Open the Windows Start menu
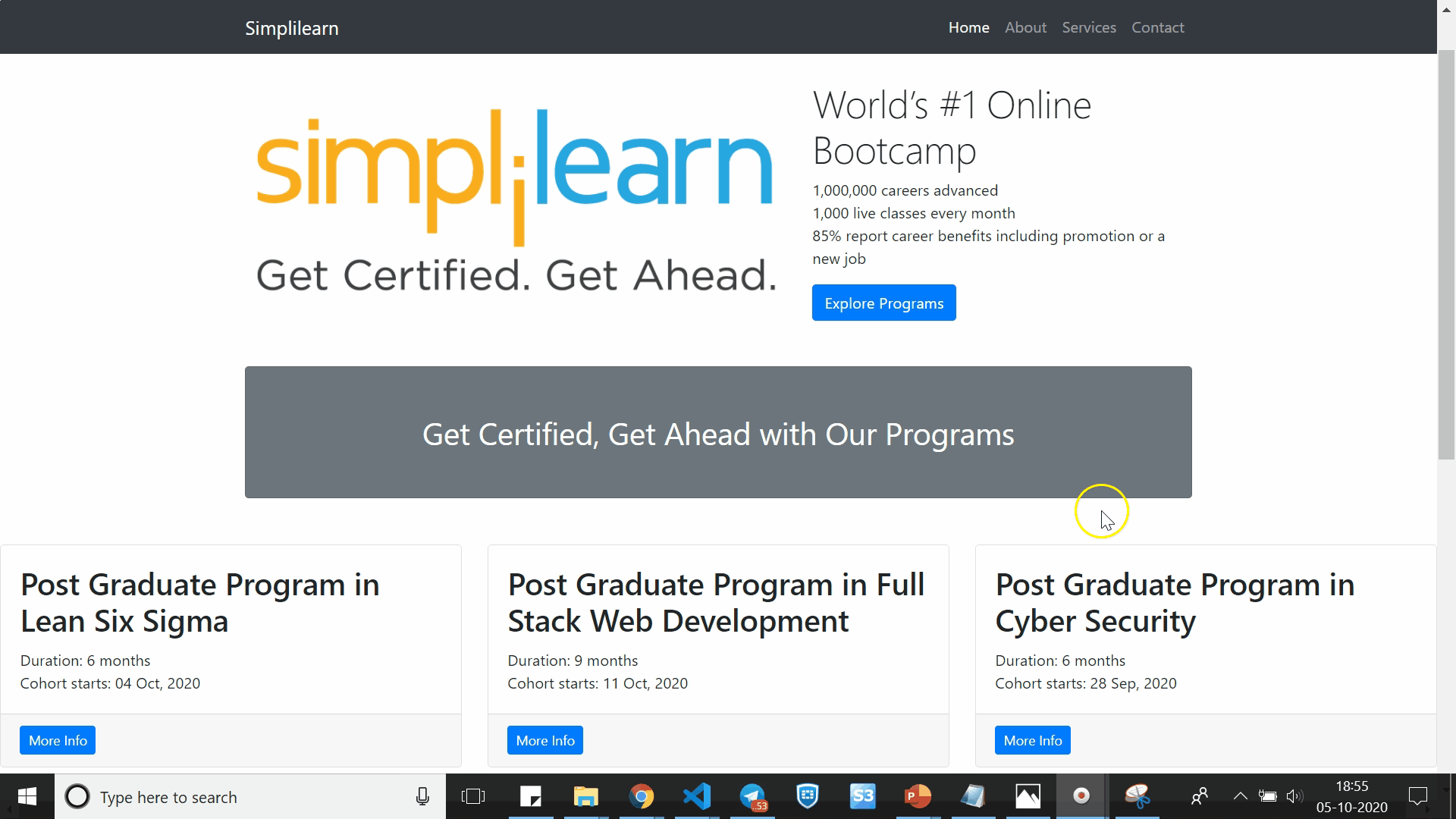 click(x=27, y=796)
